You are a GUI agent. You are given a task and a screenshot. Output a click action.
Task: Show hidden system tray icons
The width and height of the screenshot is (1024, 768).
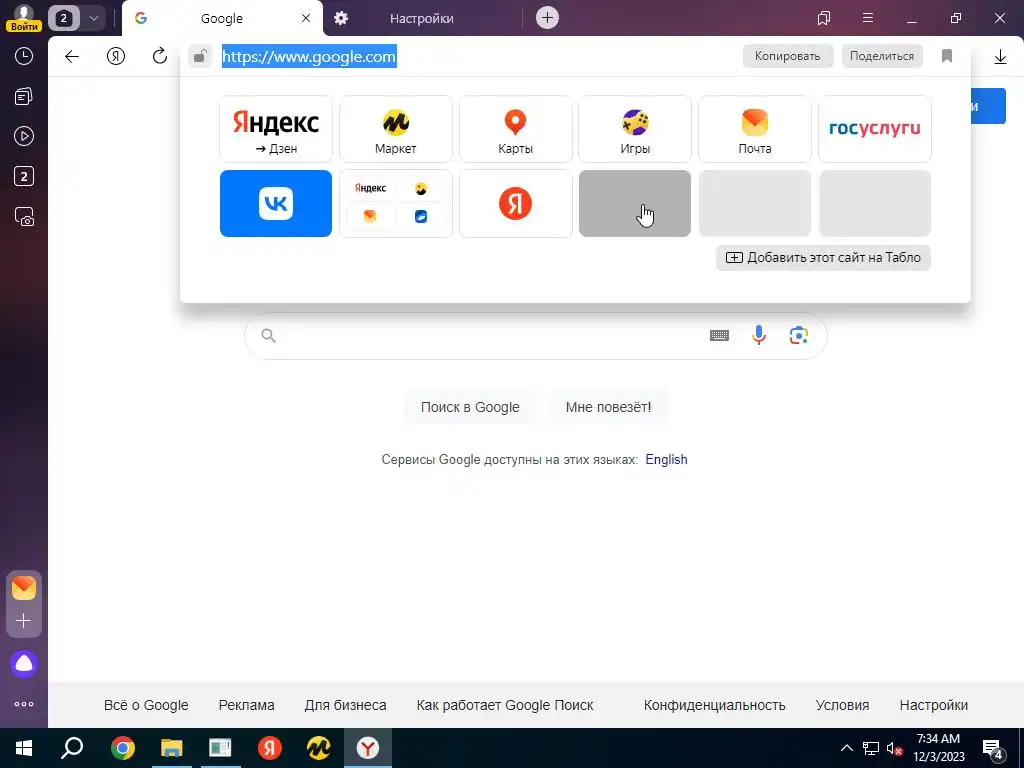point(846,748)
